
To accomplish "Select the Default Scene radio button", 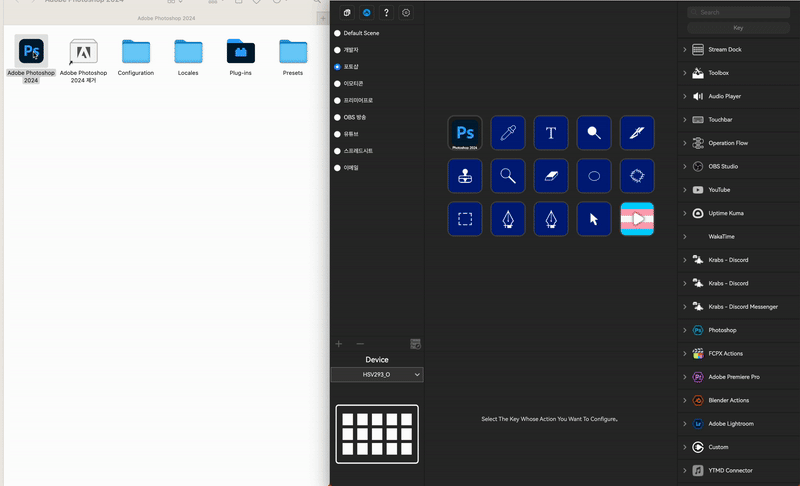I will (x=337, y=33).
